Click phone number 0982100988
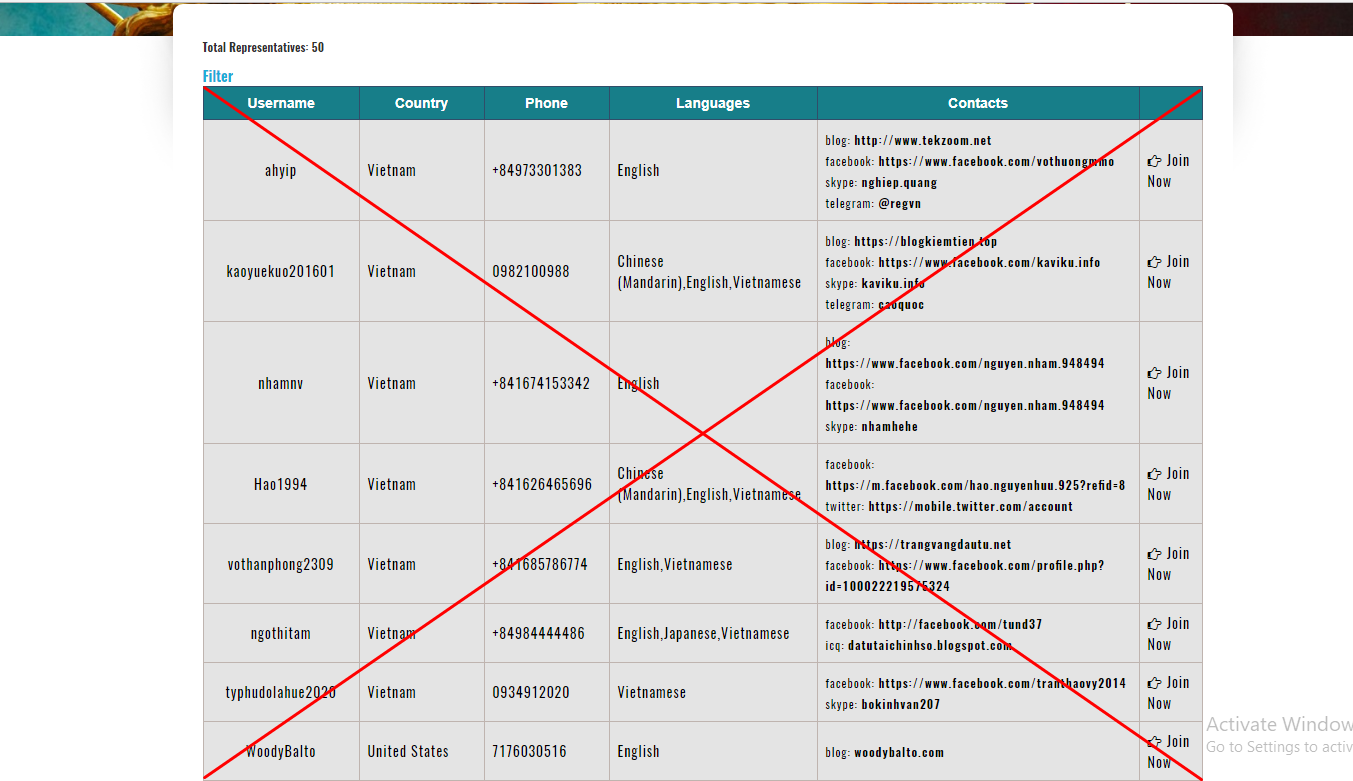 (531, 272)
